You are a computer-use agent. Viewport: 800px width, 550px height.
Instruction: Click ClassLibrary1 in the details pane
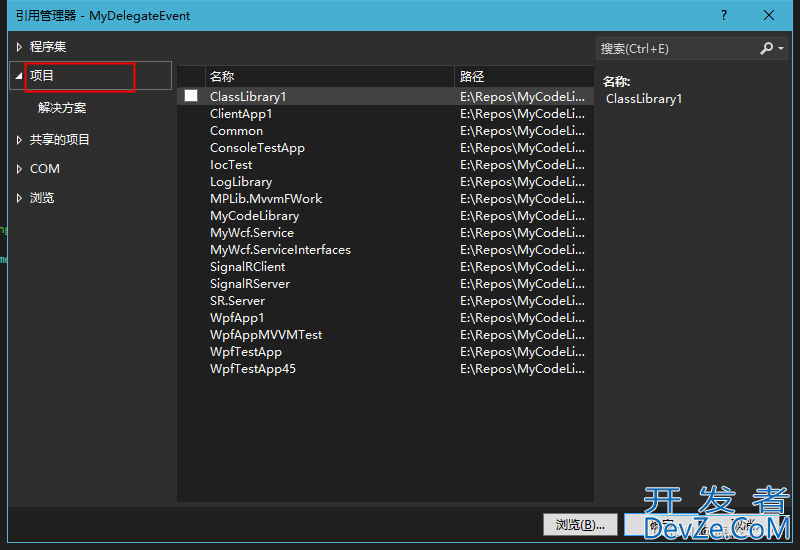click(x=644, y=98)
